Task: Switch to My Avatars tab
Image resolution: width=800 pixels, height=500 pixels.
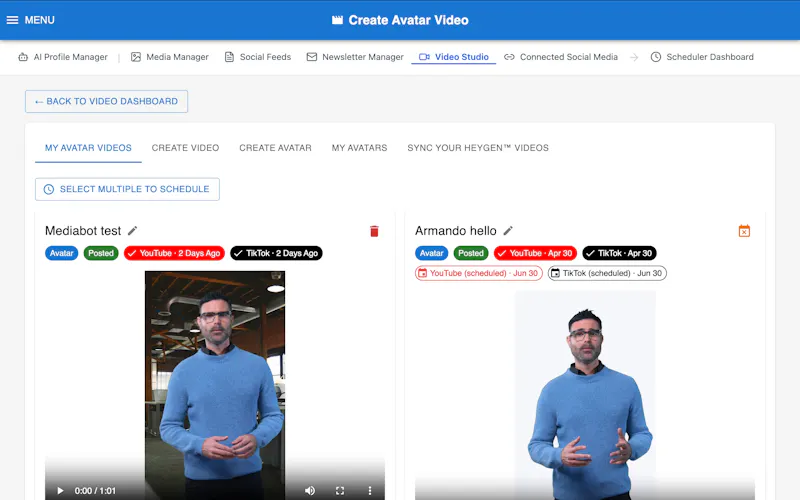Action: (x=360, y=148)
